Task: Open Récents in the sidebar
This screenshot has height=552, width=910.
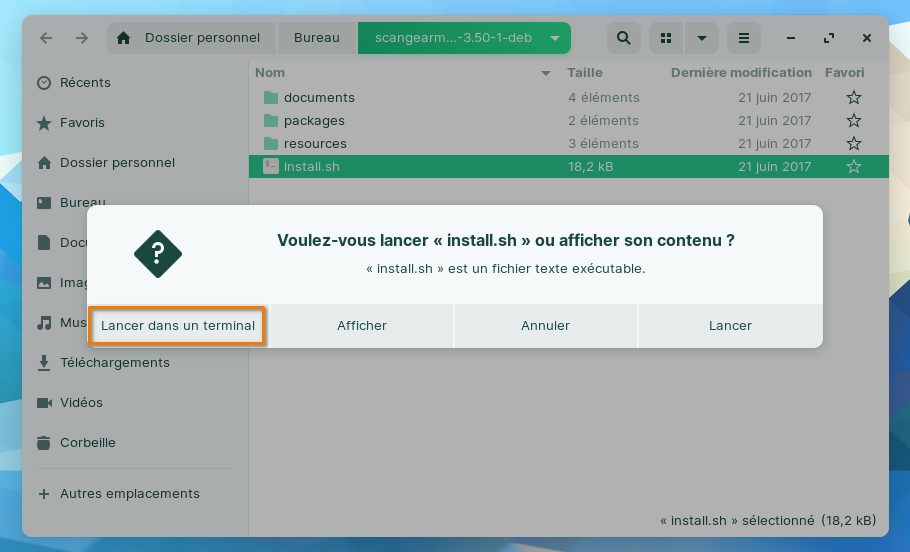Action: 85,83
